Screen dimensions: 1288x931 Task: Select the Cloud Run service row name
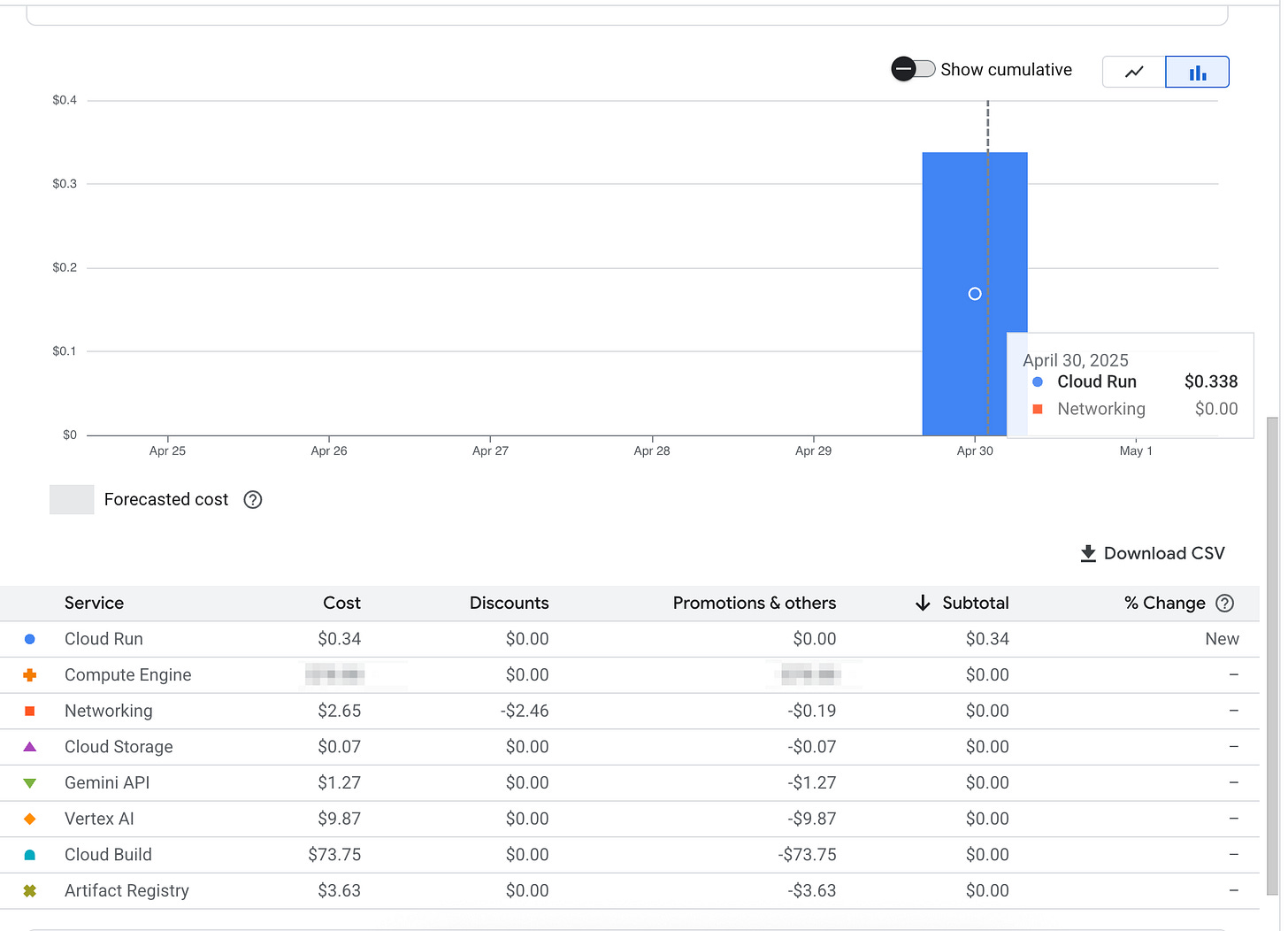pos(103,639)
